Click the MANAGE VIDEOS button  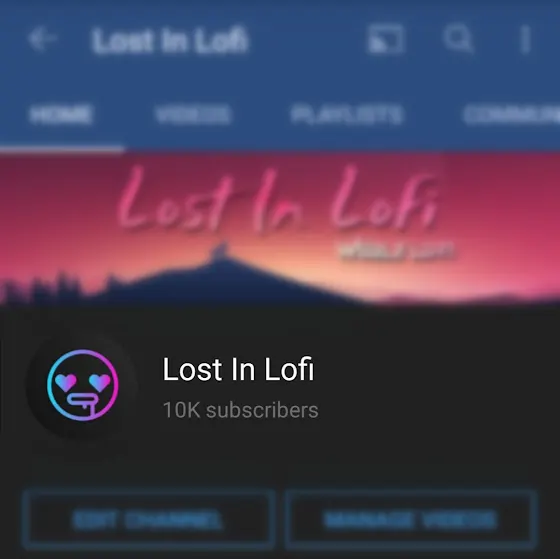point(411,520)
